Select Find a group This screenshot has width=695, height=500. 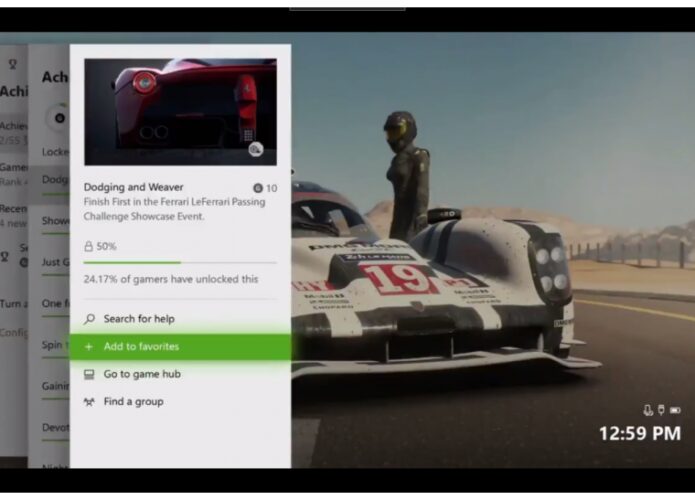[x=180, y=402]
